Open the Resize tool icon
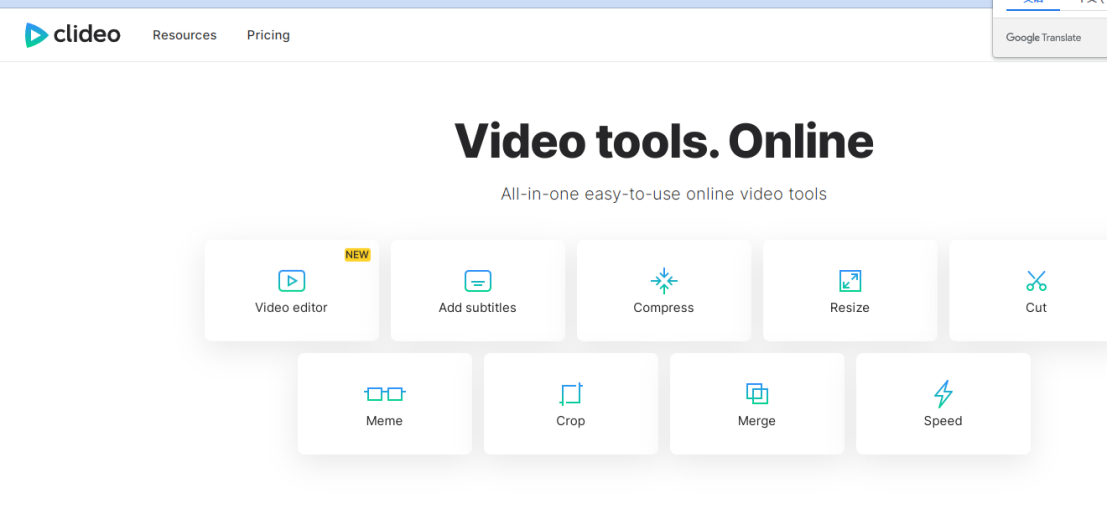The image size is (1108, 505). click(850, 281)
